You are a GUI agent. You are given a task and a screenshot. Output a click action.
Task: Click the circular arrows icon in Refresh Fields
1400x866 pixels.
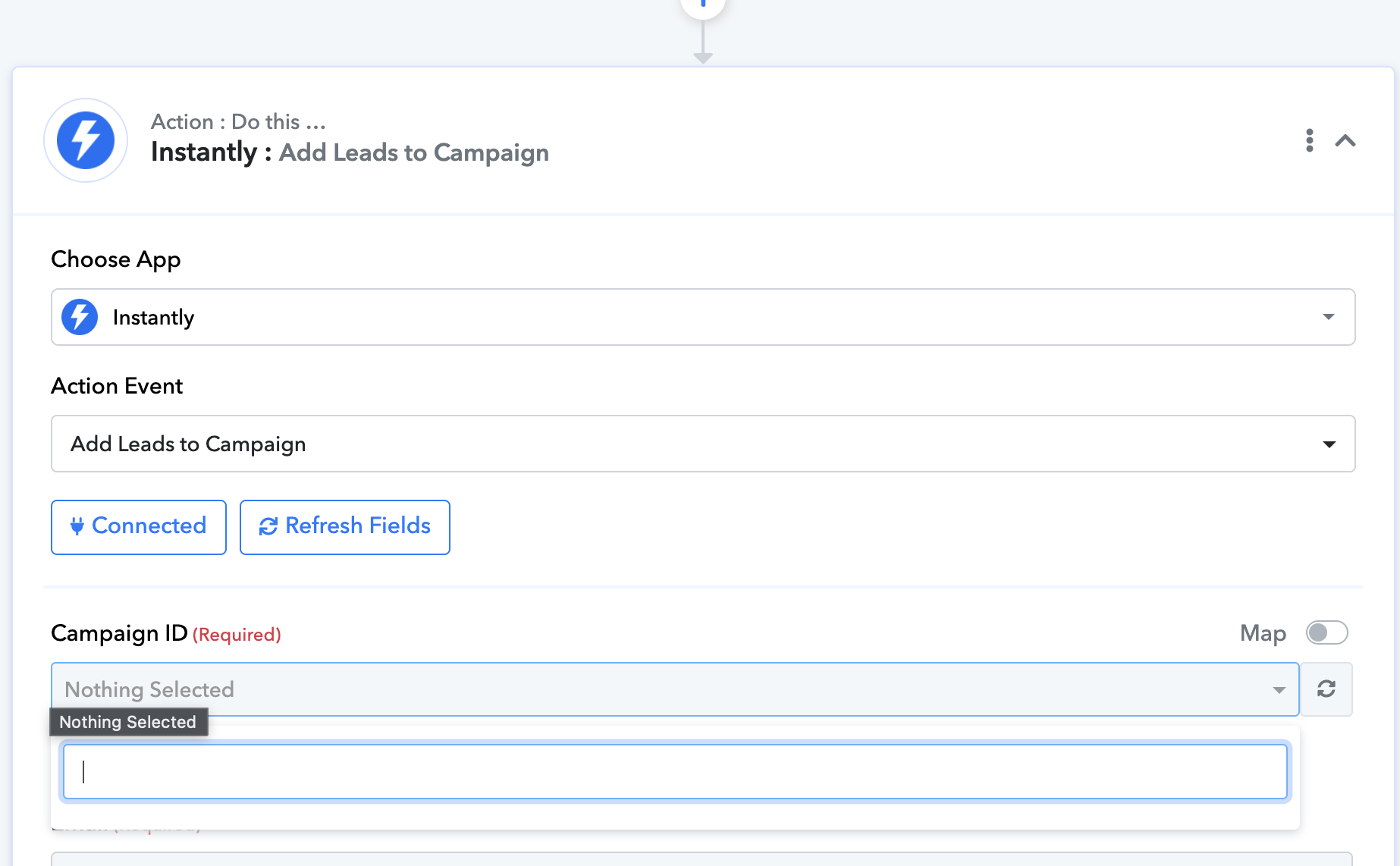pos(268,526)
